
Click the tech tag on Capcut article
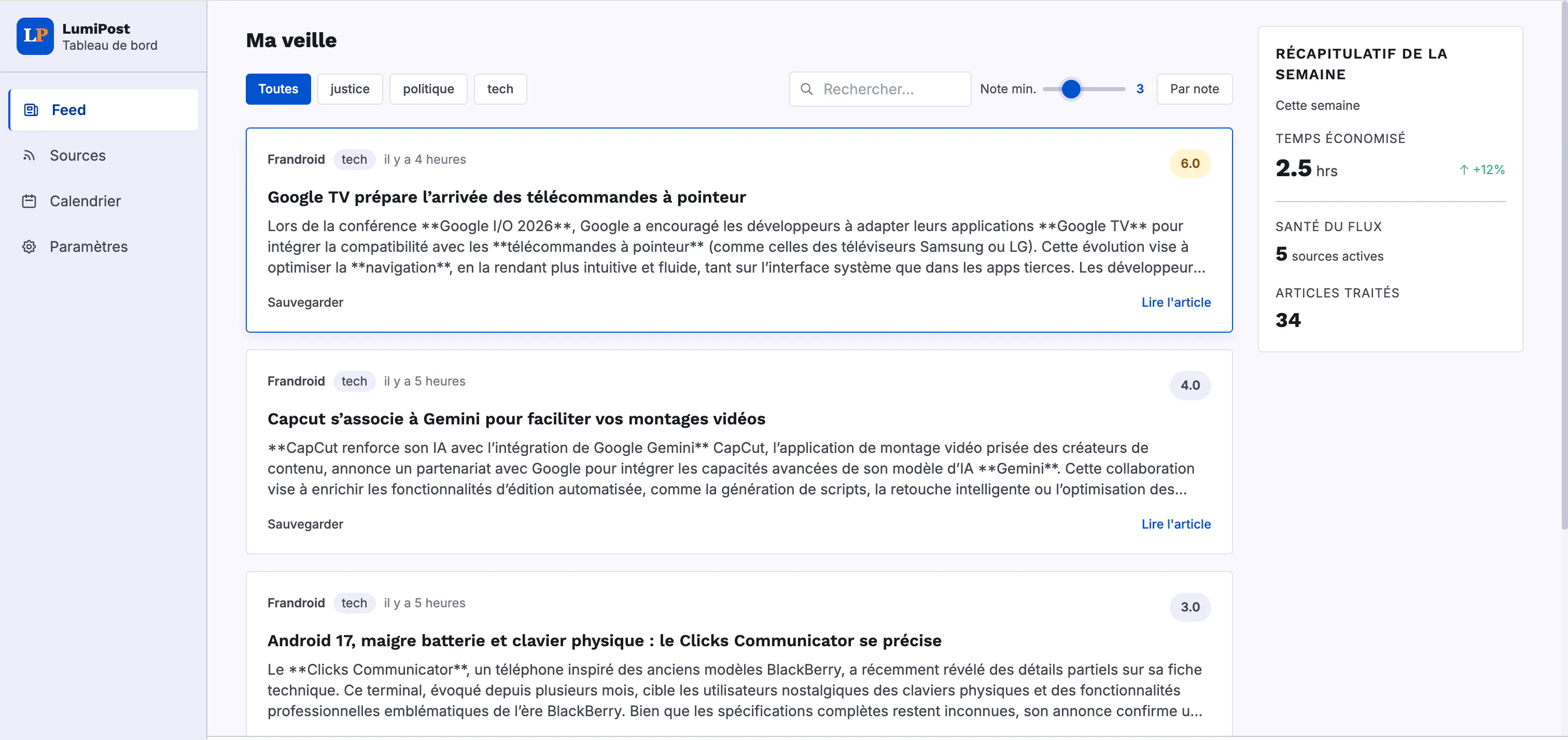(354, 381)
